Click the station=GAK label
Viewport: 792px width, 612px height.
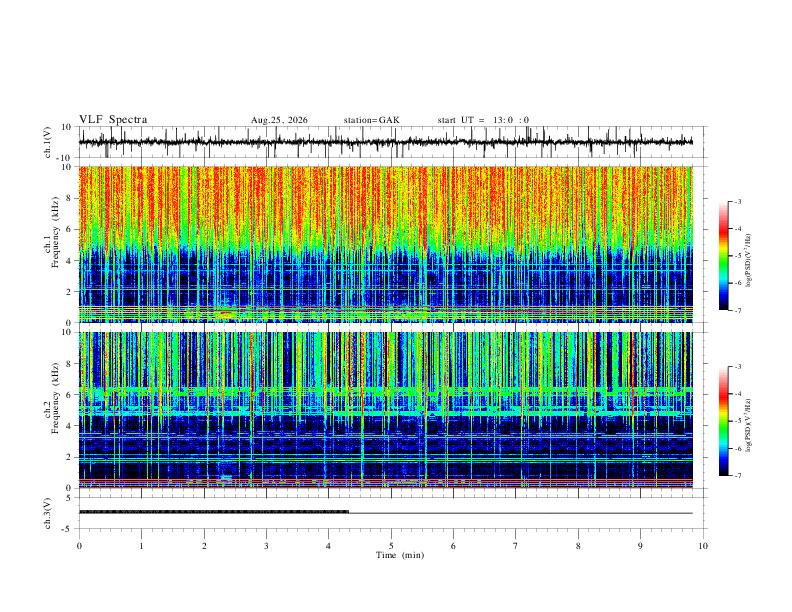pyautogui.click(x=372, y=120)
